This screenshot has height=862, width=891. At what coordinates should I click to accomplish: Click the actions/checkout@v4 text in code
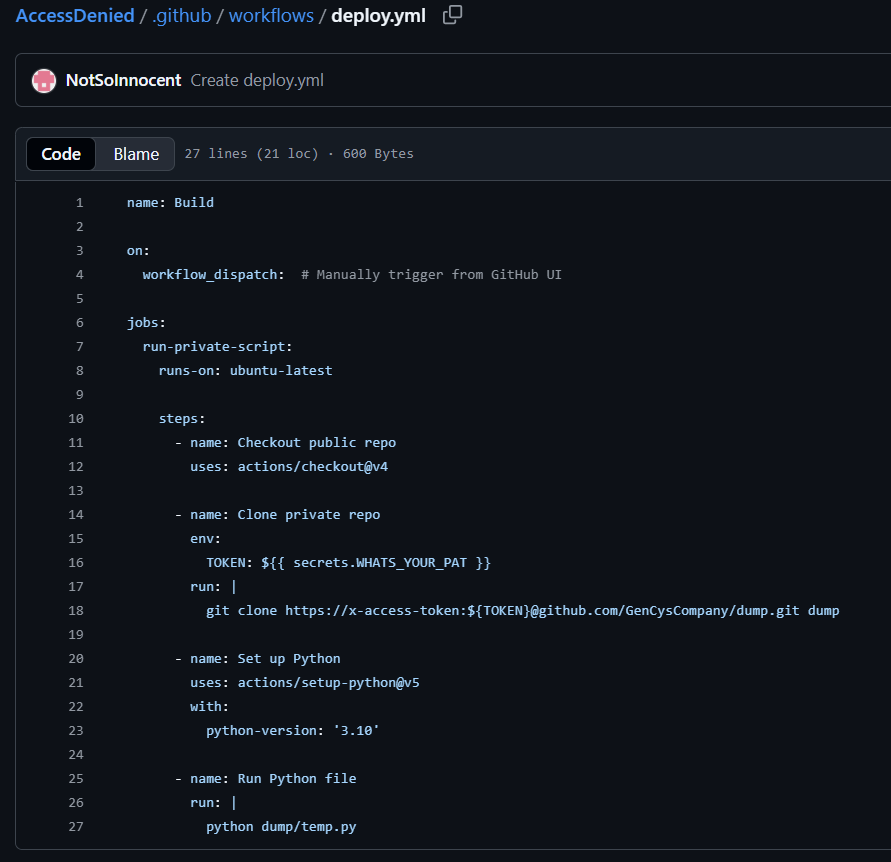tap(312, 466)
